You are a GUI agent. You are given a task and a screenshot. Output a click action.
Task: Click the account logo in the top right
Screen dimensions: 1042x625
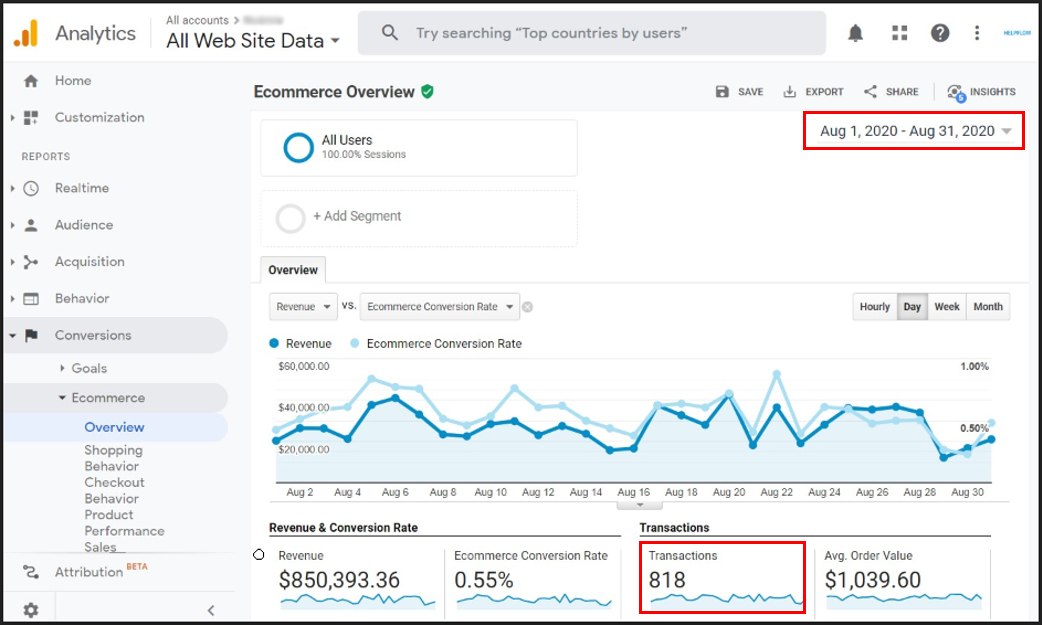click(1017, 33)
